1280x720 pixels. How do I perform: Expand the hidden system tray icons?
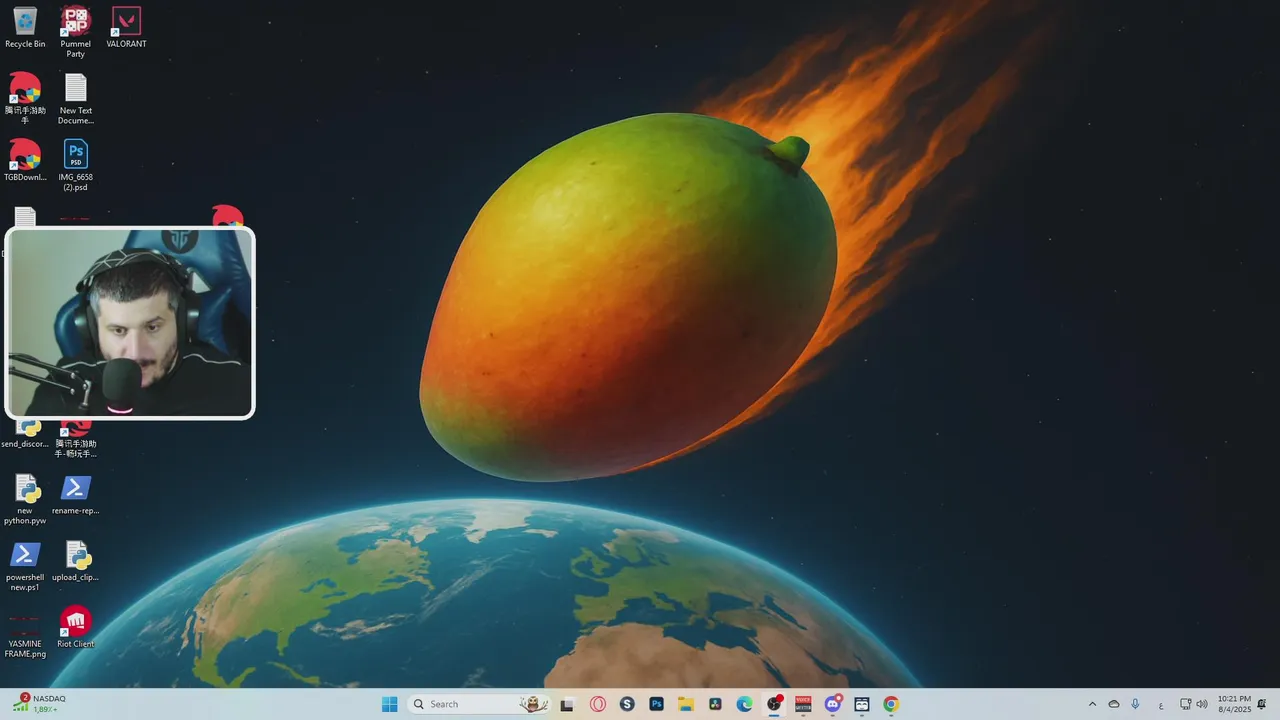[1092, 704]
